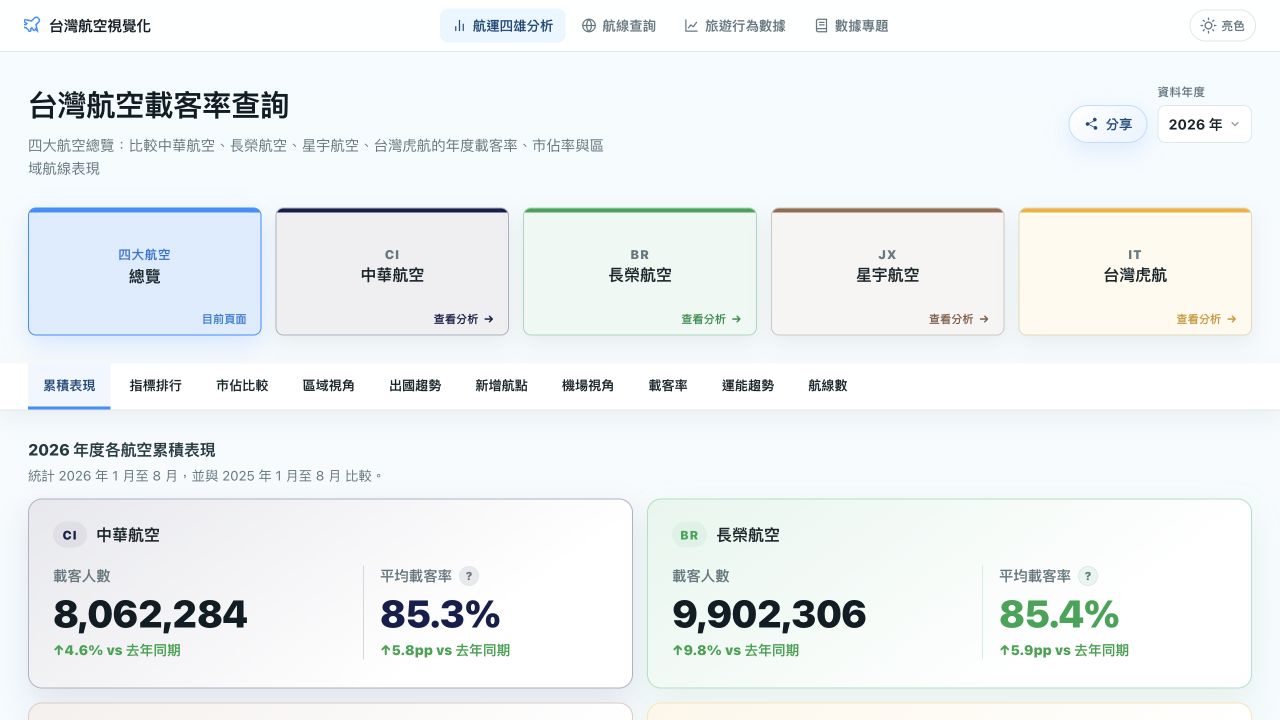Open 數據專題 nav item
This screenshot has height=720, width=1280.
(851, 26)
